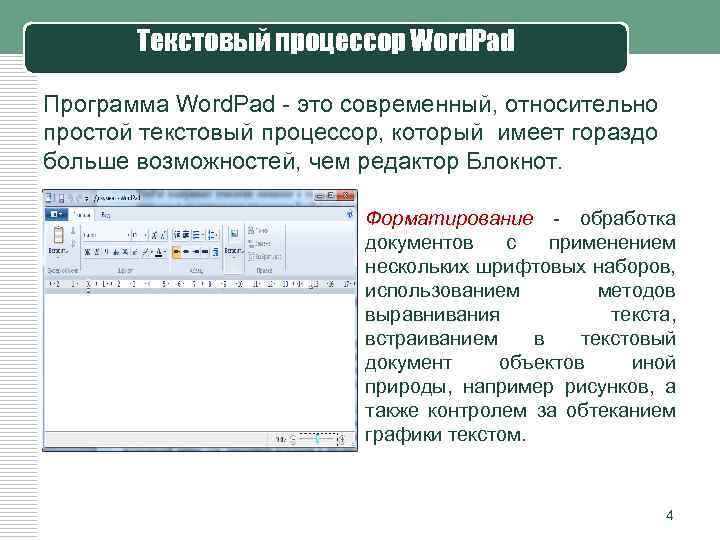Click the Shrink Font icon

tap(163, 235)
